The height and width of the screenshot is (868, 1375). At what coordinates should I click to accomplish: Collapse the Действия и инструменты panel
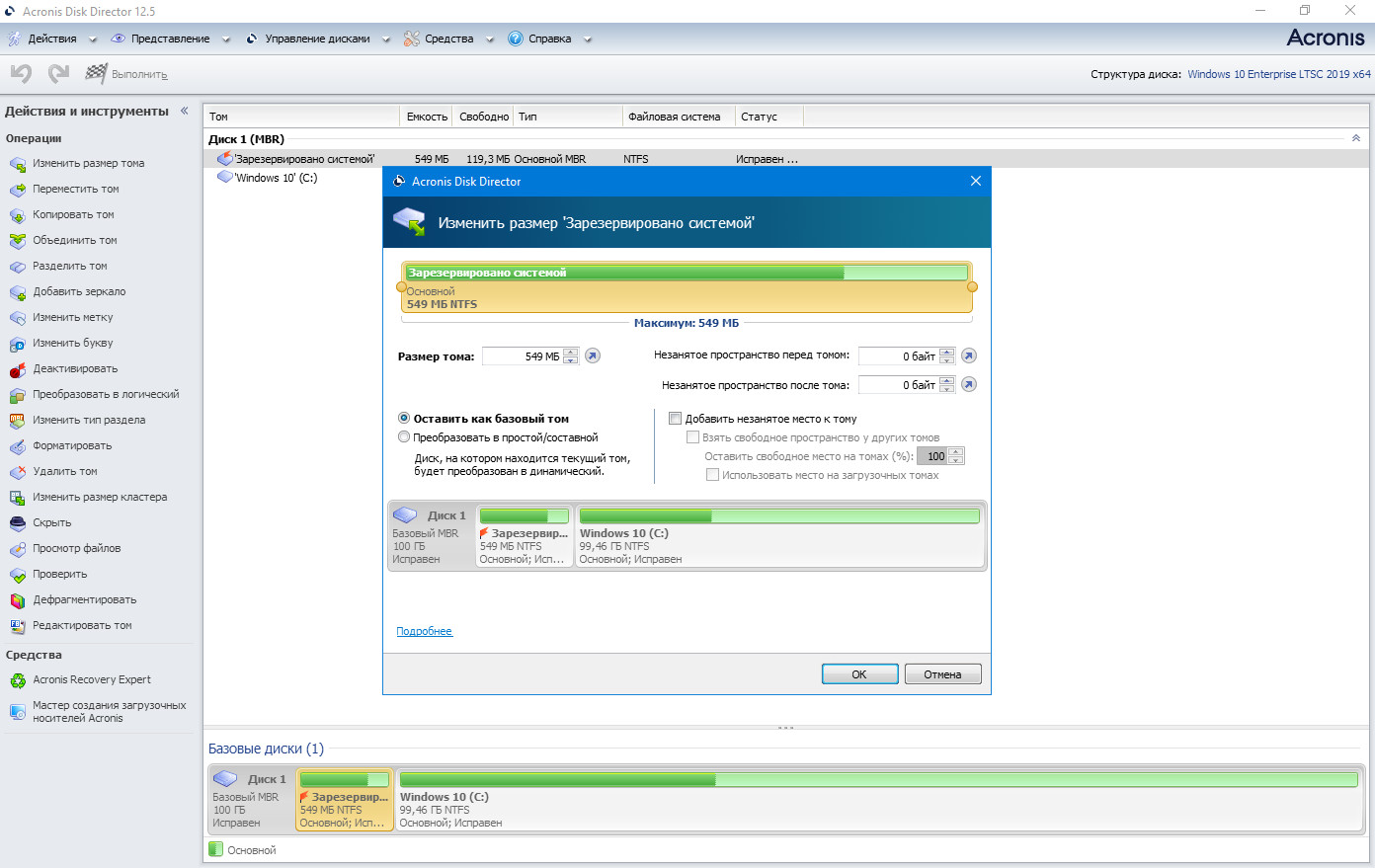tap(185, 111)
